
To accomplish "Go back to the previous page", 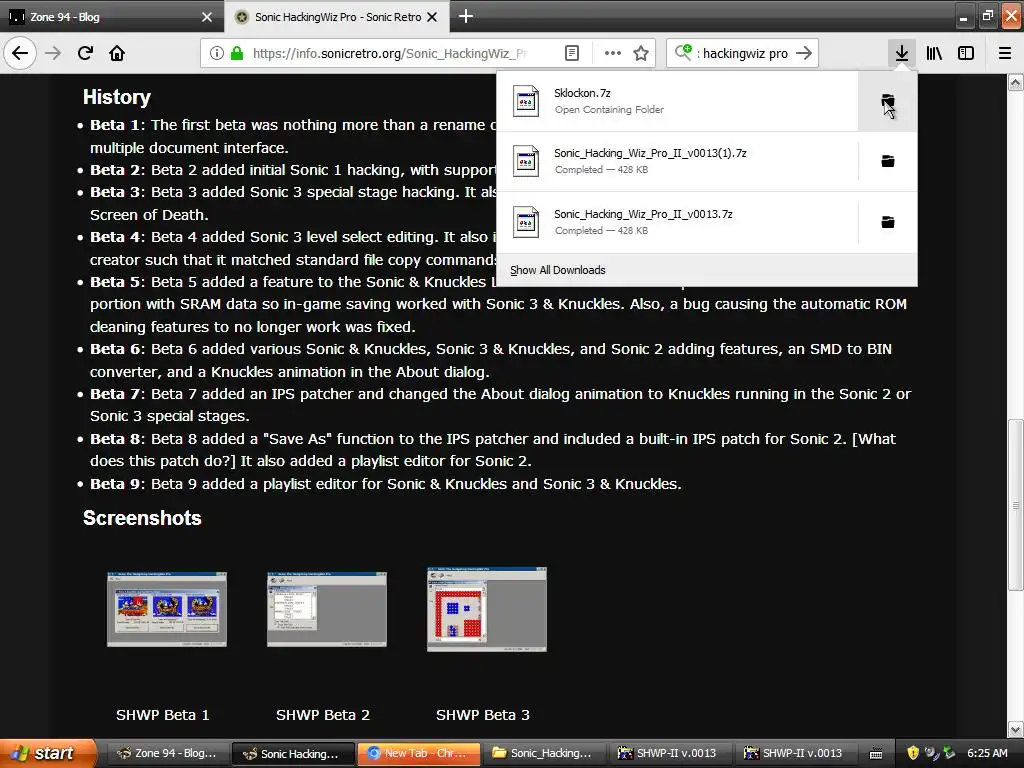I will coord(20,53).
